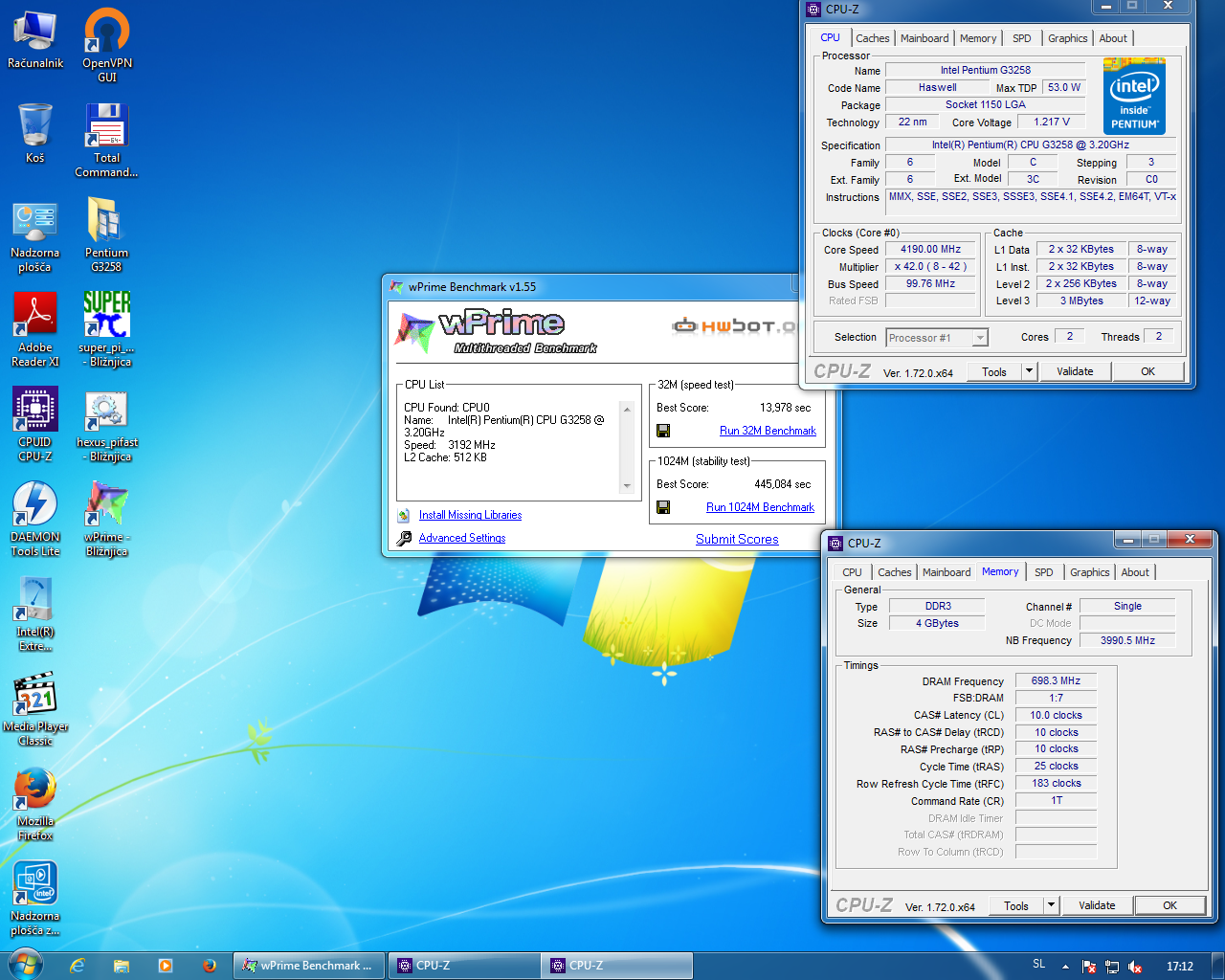This screenshot has width=1225, height=980.
Task: Click the network status tray icon
Action: (x=1112, y=967)
